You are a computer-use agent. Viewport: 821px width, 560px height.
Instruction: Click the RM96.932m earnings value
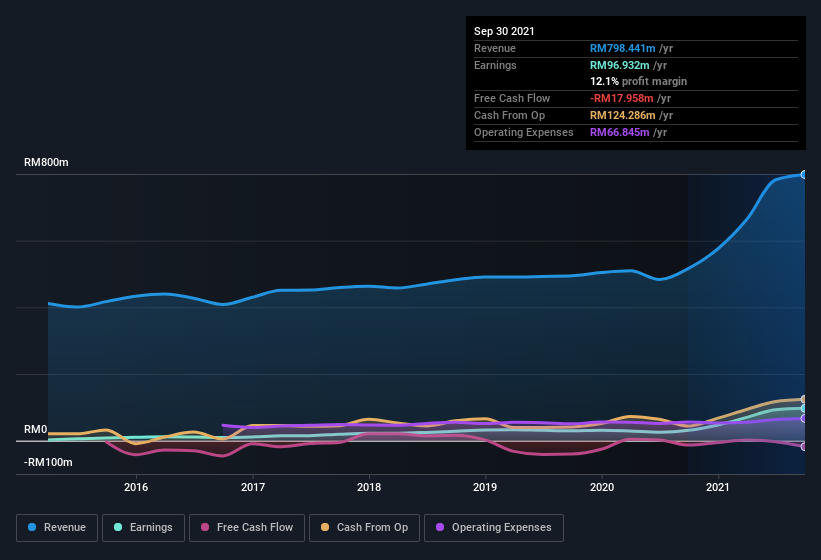click(x=619, y=65)
